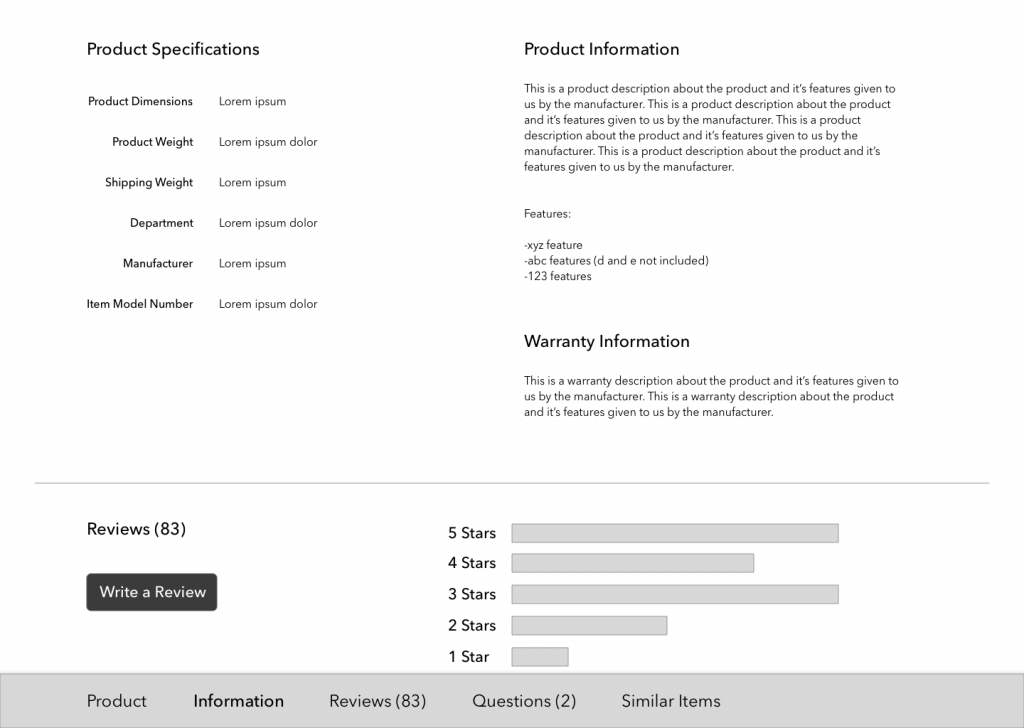Click the 5 Stars rating bar

tap(674, 533)
